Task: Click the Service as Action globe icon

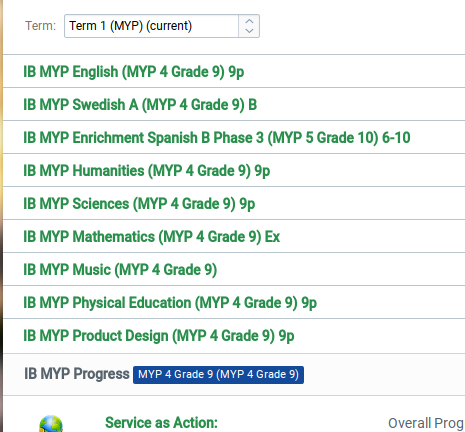Action: [x=51, y=424]
